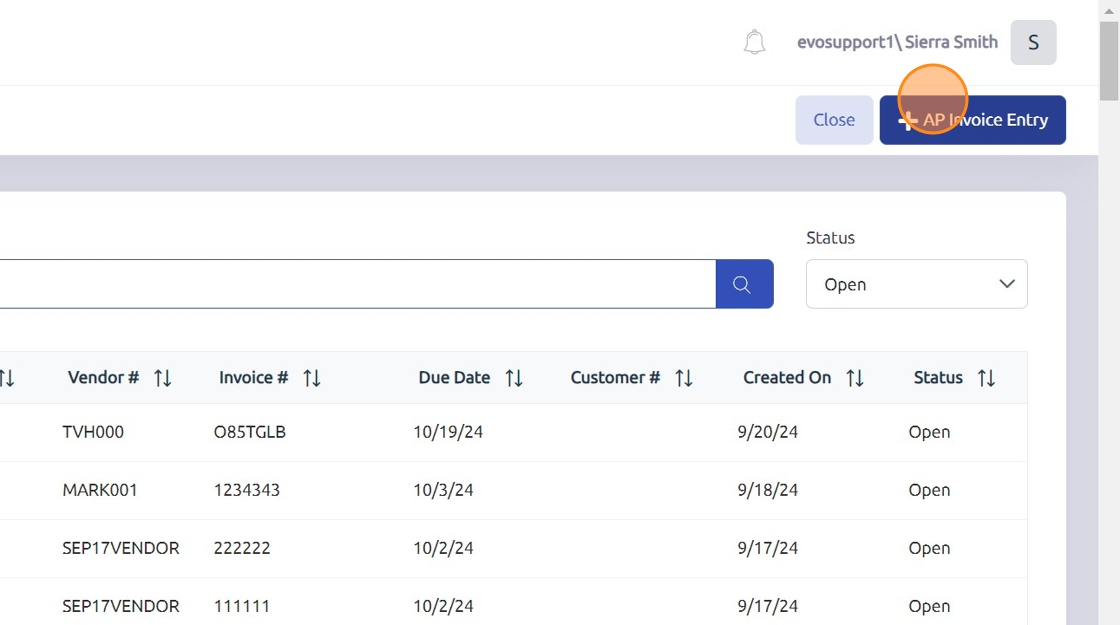Sort by Created On column arrows

(x=855, y=378)
